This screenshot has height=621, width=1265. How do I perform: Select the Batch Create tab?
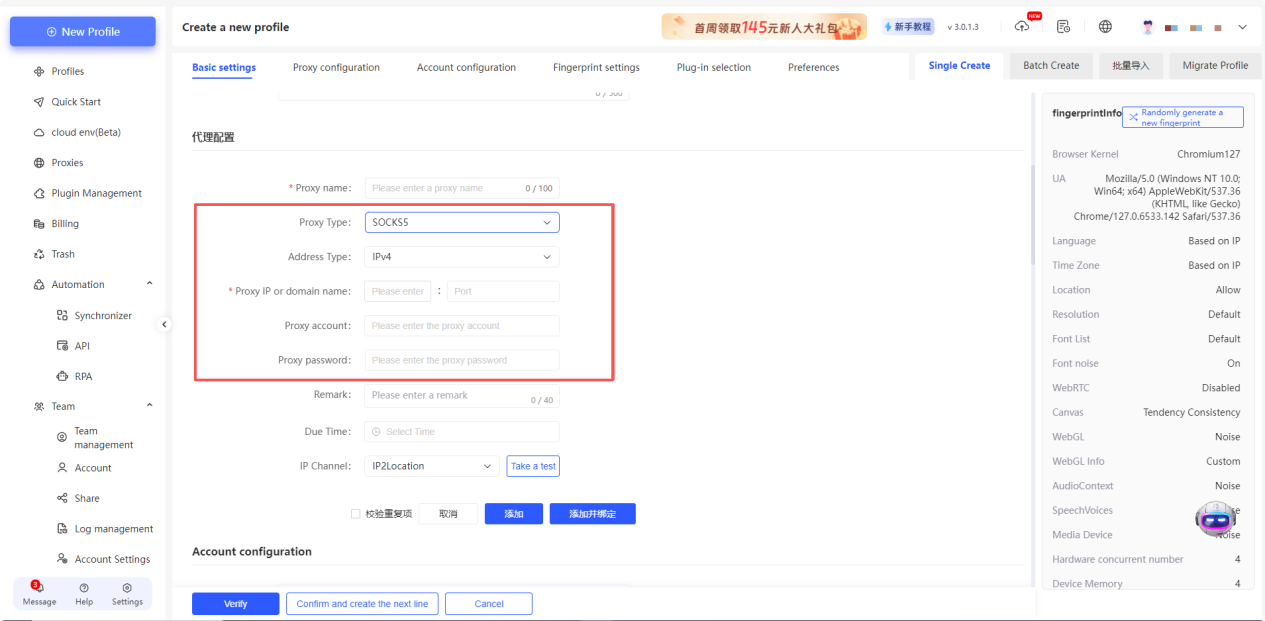click(1051, 66)
